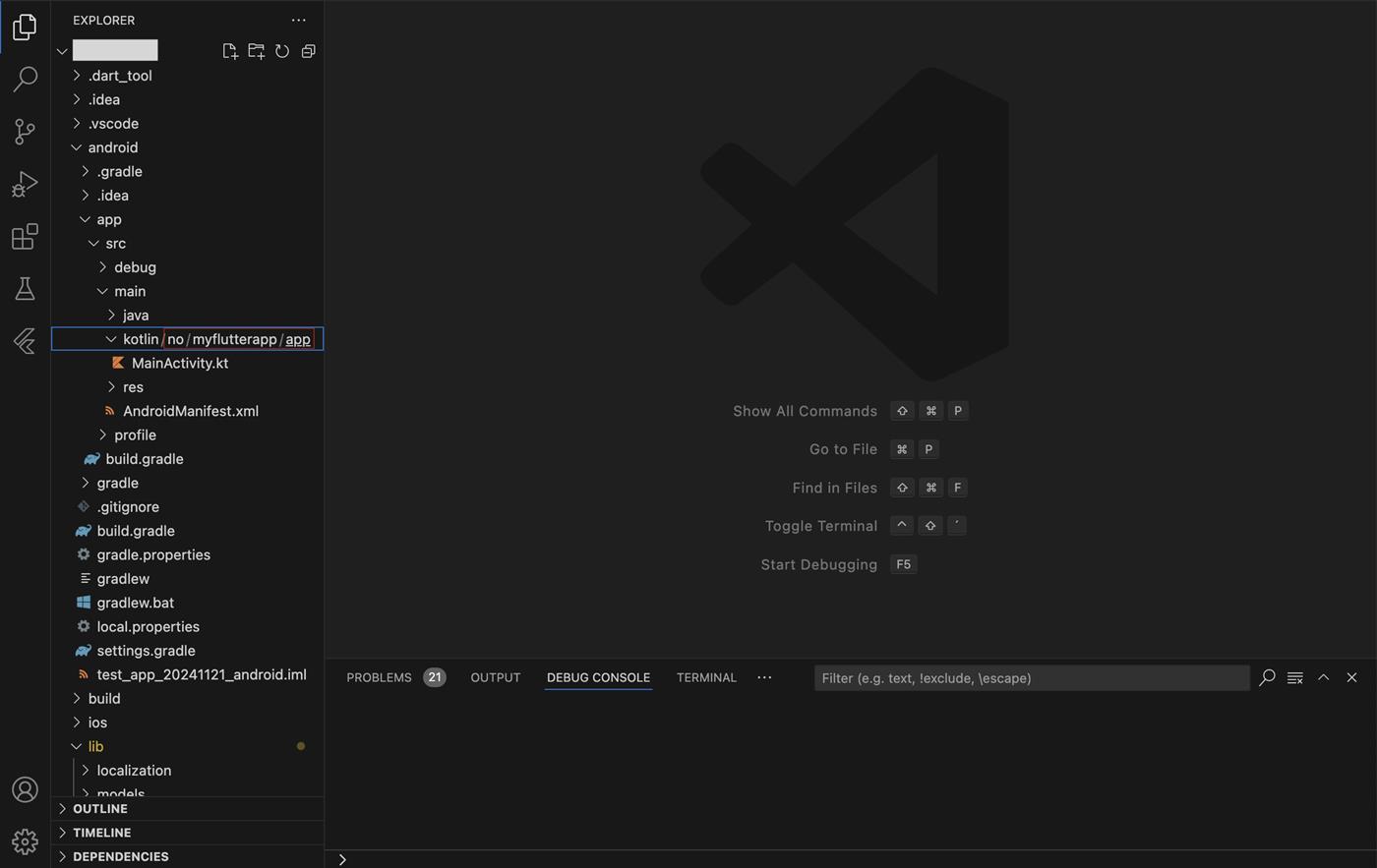Open the app-level build.gradle under app

145,459
